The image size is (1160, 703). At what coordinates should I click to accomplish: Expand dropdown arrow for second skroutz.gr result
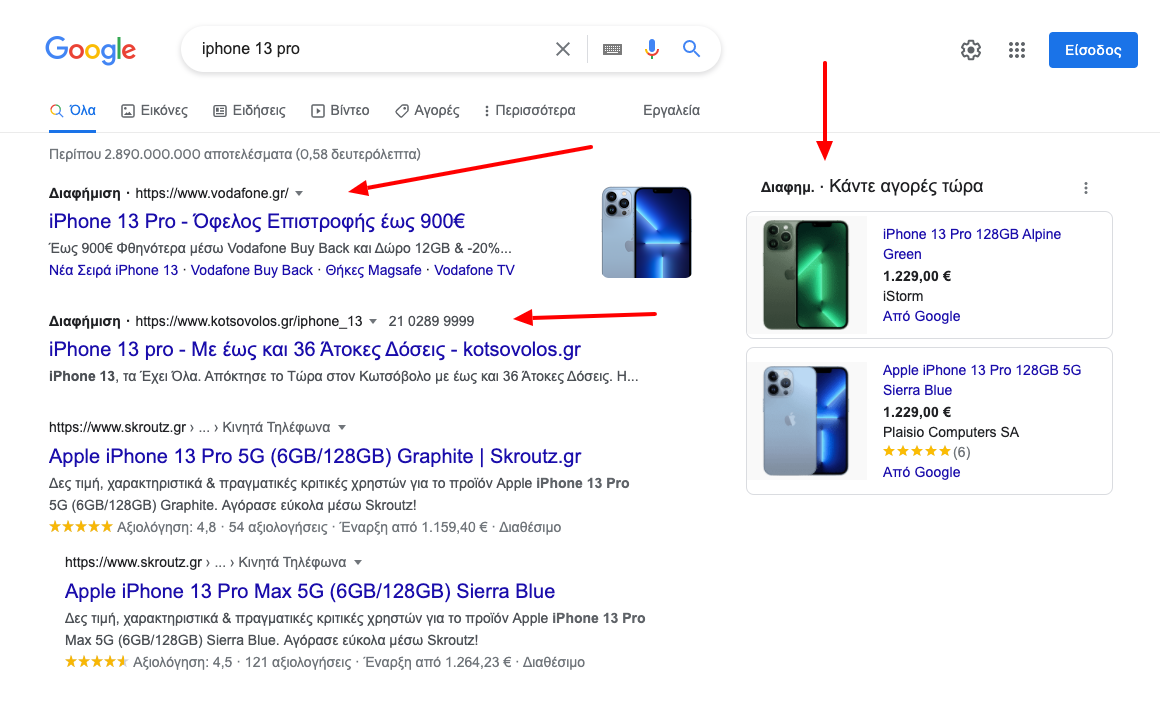tap(358, 562)
